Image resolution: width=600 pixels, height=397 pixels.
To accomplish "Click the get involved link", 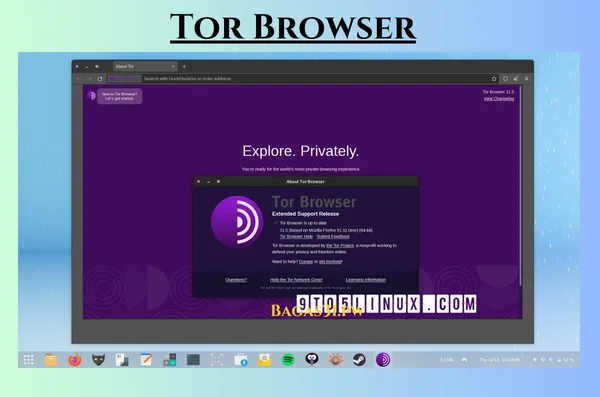I will (x=330, y=262).
